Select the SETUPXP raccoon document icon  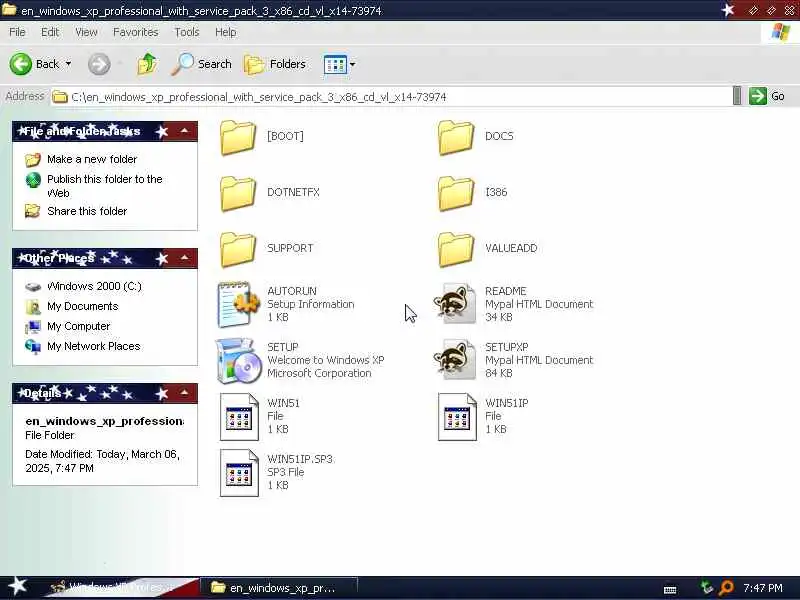tap(455, 360)
